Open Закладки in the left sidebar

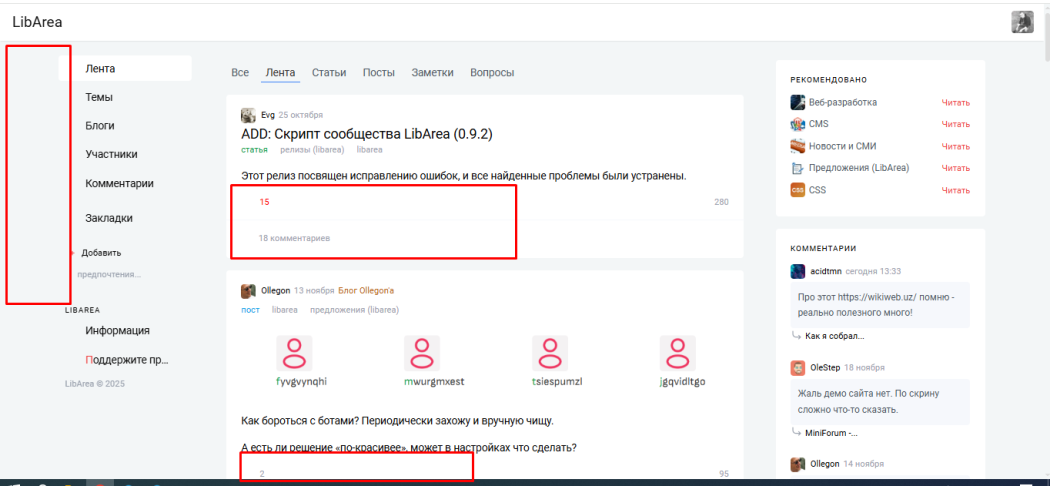click(x=109, y=218)
